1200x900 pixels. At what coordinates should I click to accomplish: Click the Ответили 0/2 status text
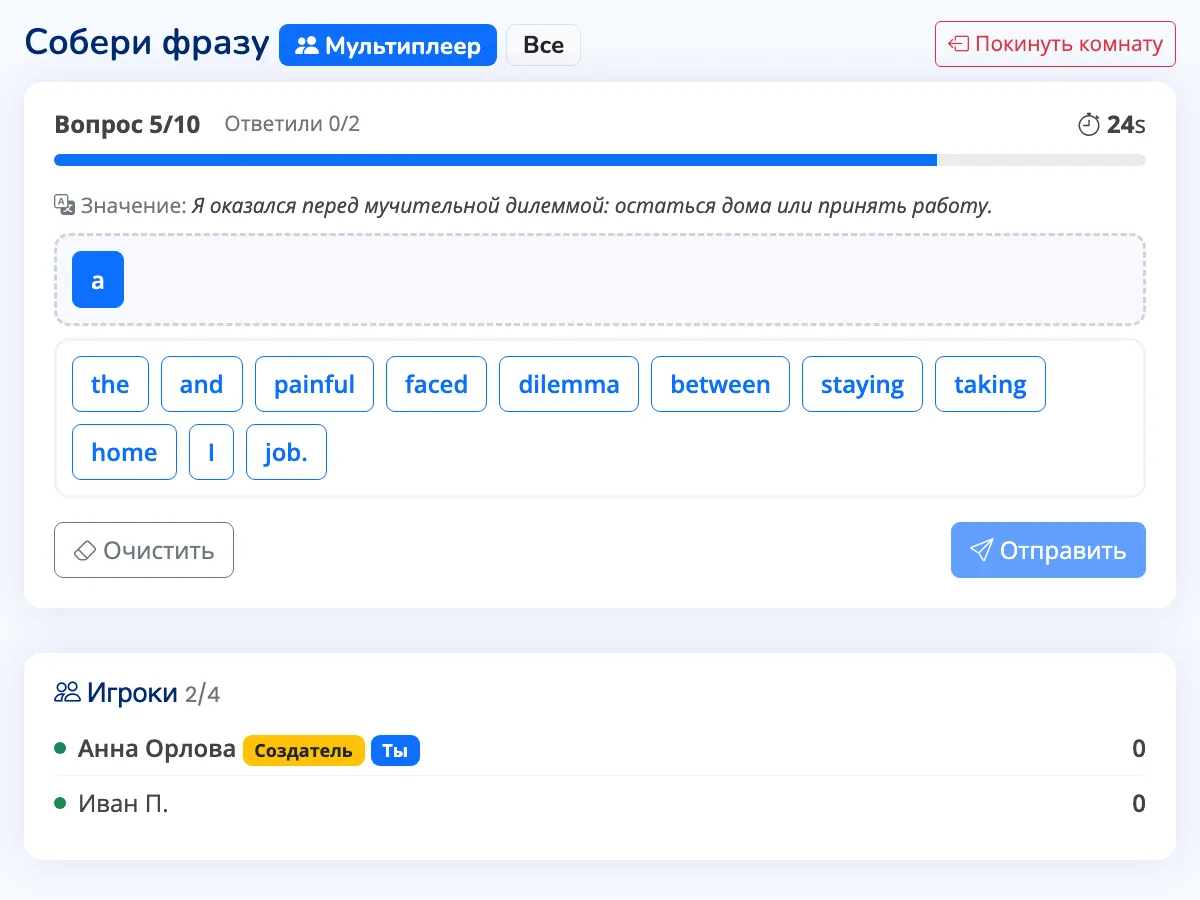292,124
